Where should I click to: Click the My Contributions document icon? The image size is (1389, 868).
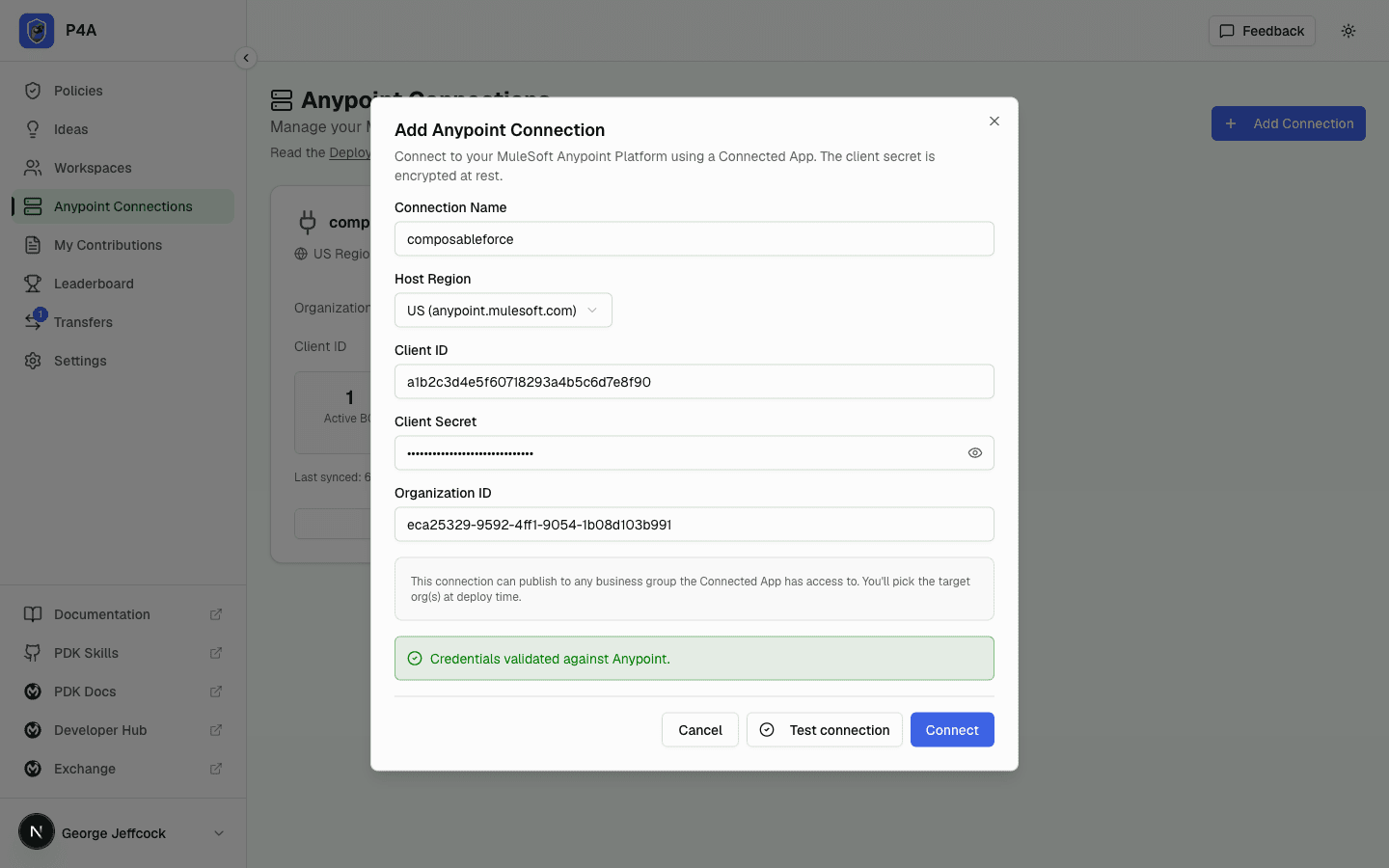pyautogui.click(x=33, y=245)
